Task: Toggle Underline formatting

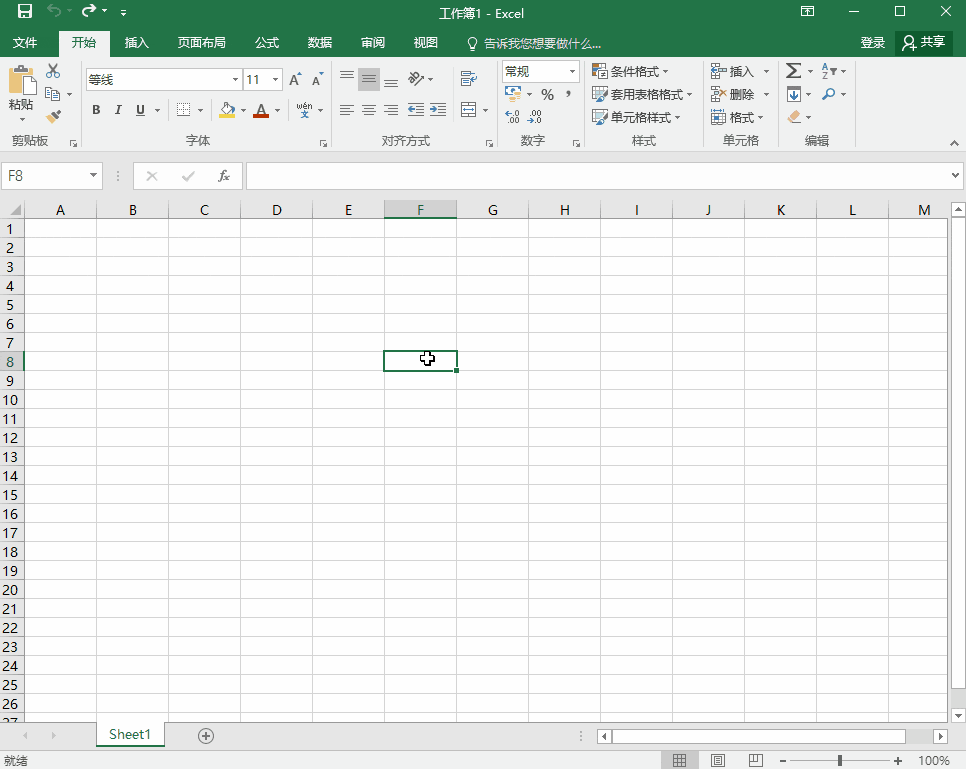Action: point(140,110)
